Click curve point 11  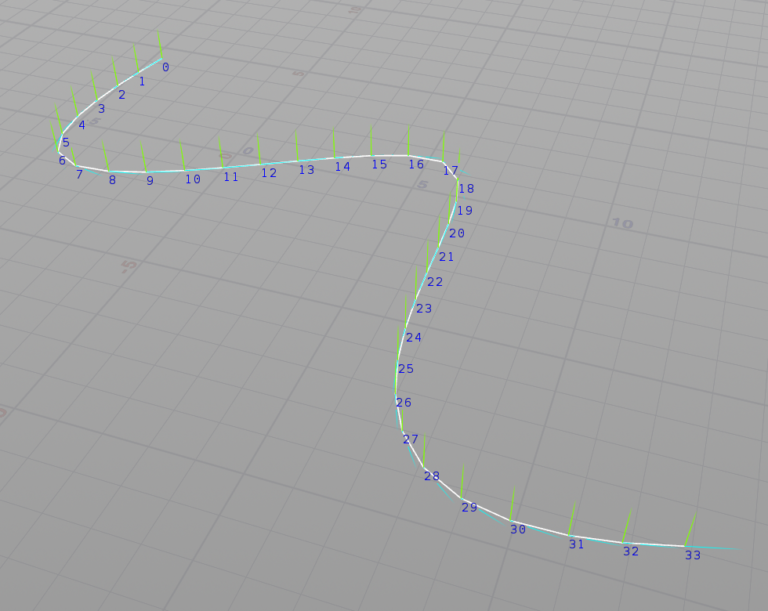(223, 167)
